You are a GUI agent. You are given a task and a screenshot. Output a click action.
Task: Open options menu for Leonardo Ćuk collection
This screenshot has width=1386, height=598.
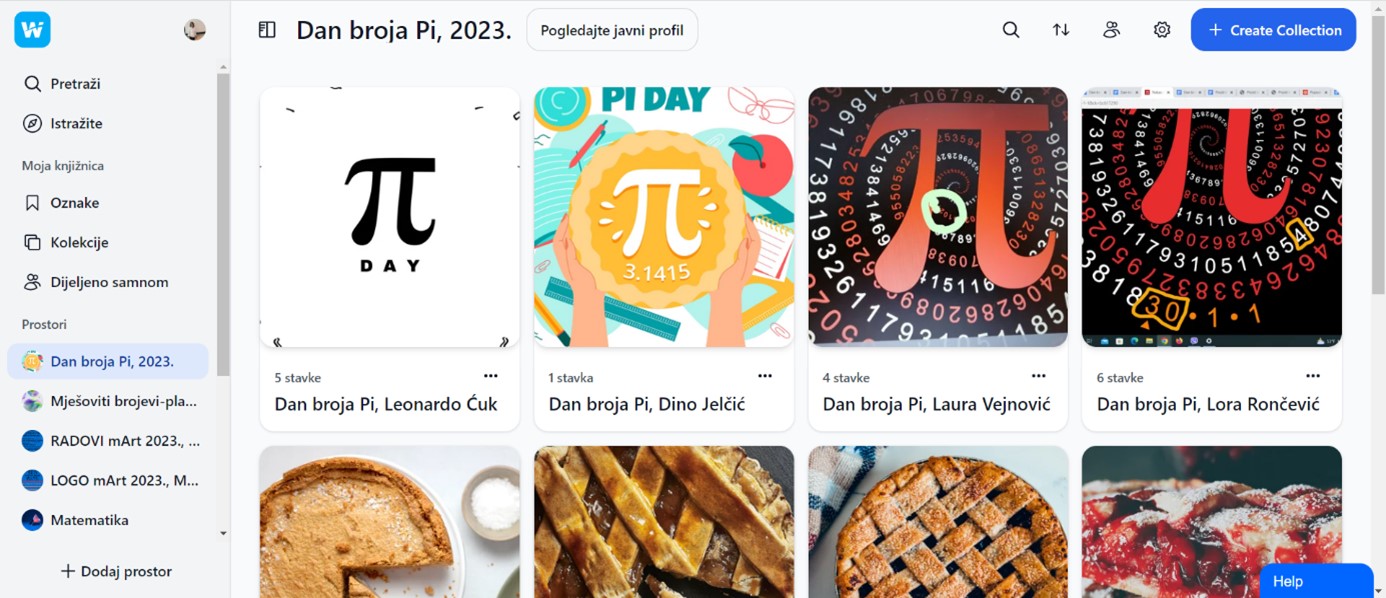tap(491, 376)
